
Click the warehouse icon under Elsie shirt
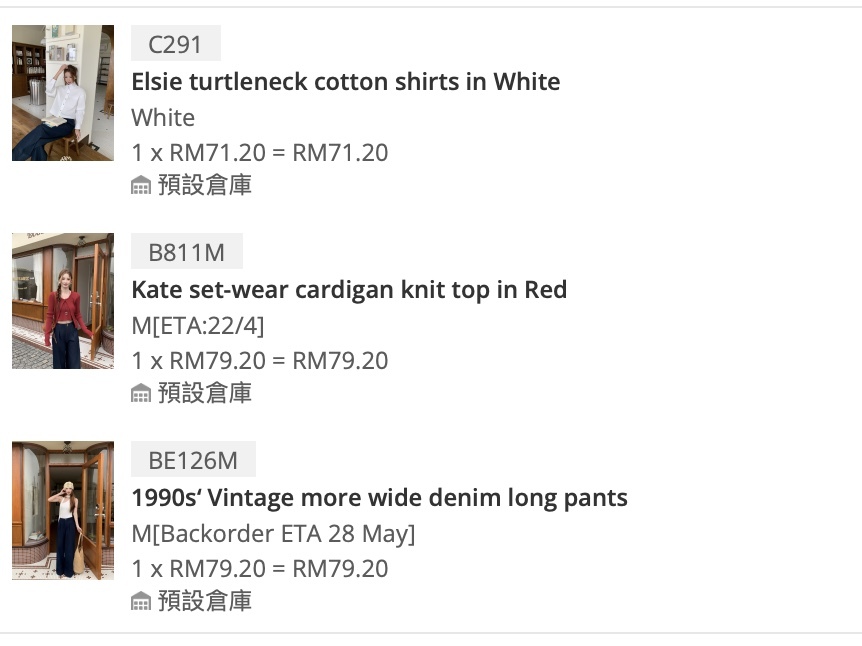pos(141,185)
